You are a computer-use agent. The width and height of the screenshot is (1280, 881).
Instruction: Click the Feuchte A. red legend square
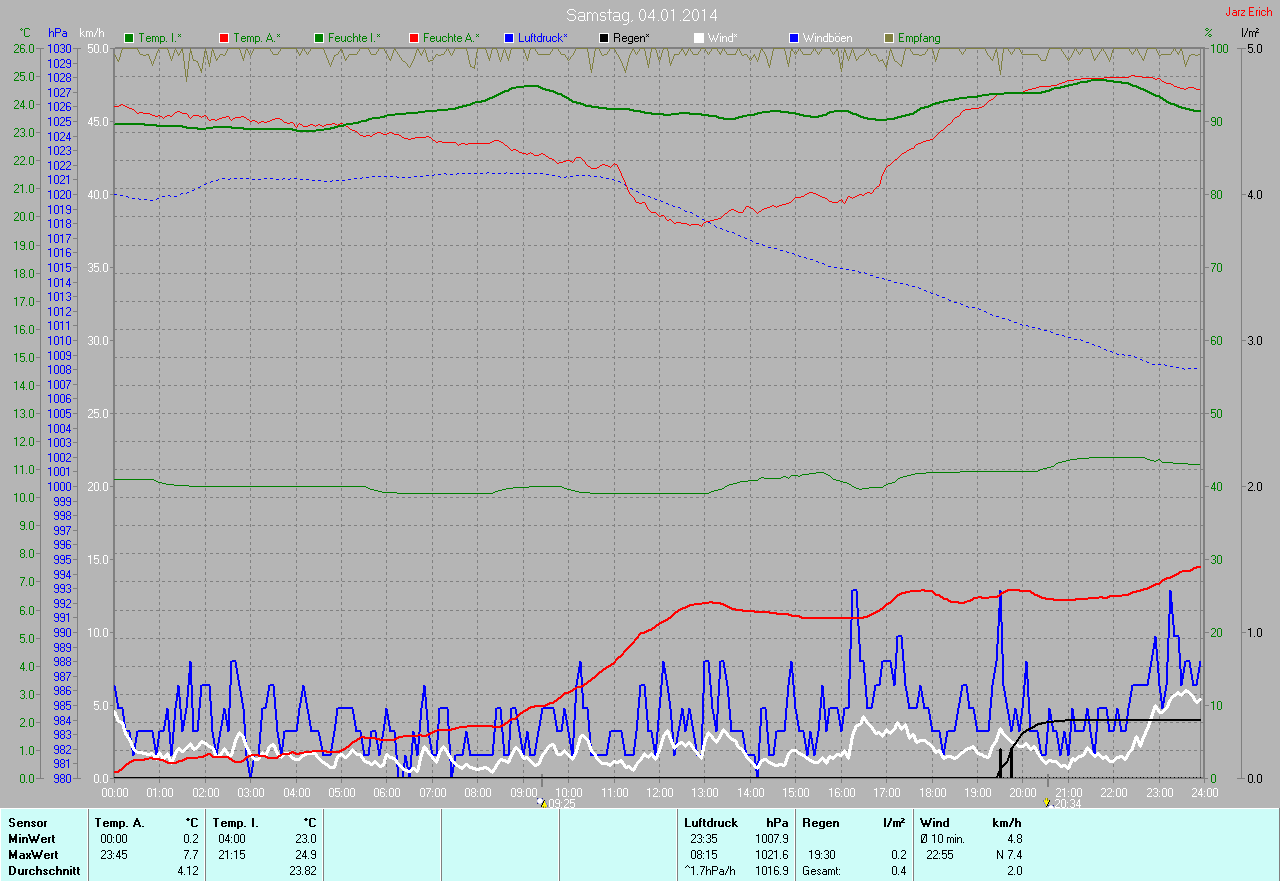(x=414, y=38)
